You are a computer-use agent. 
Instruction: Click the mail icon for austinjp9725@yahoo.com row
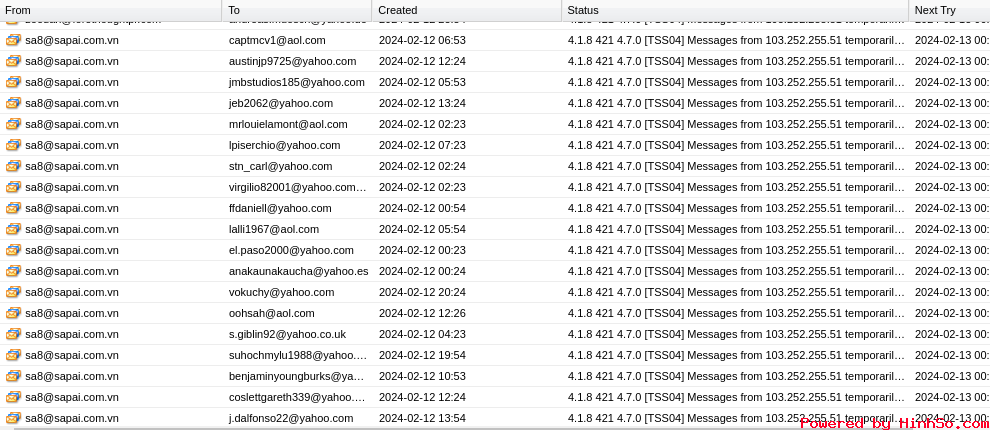[13, 61]
